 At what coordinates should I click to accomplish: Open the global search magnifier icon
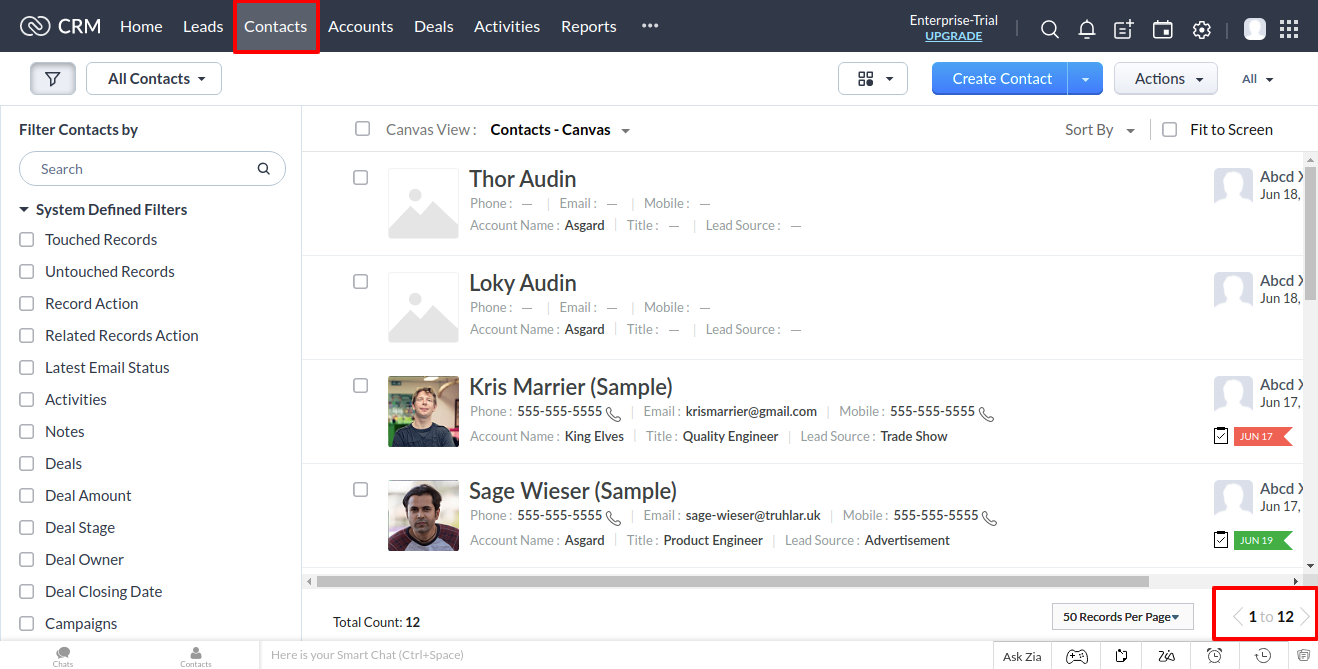click(x=1049, y=30)
